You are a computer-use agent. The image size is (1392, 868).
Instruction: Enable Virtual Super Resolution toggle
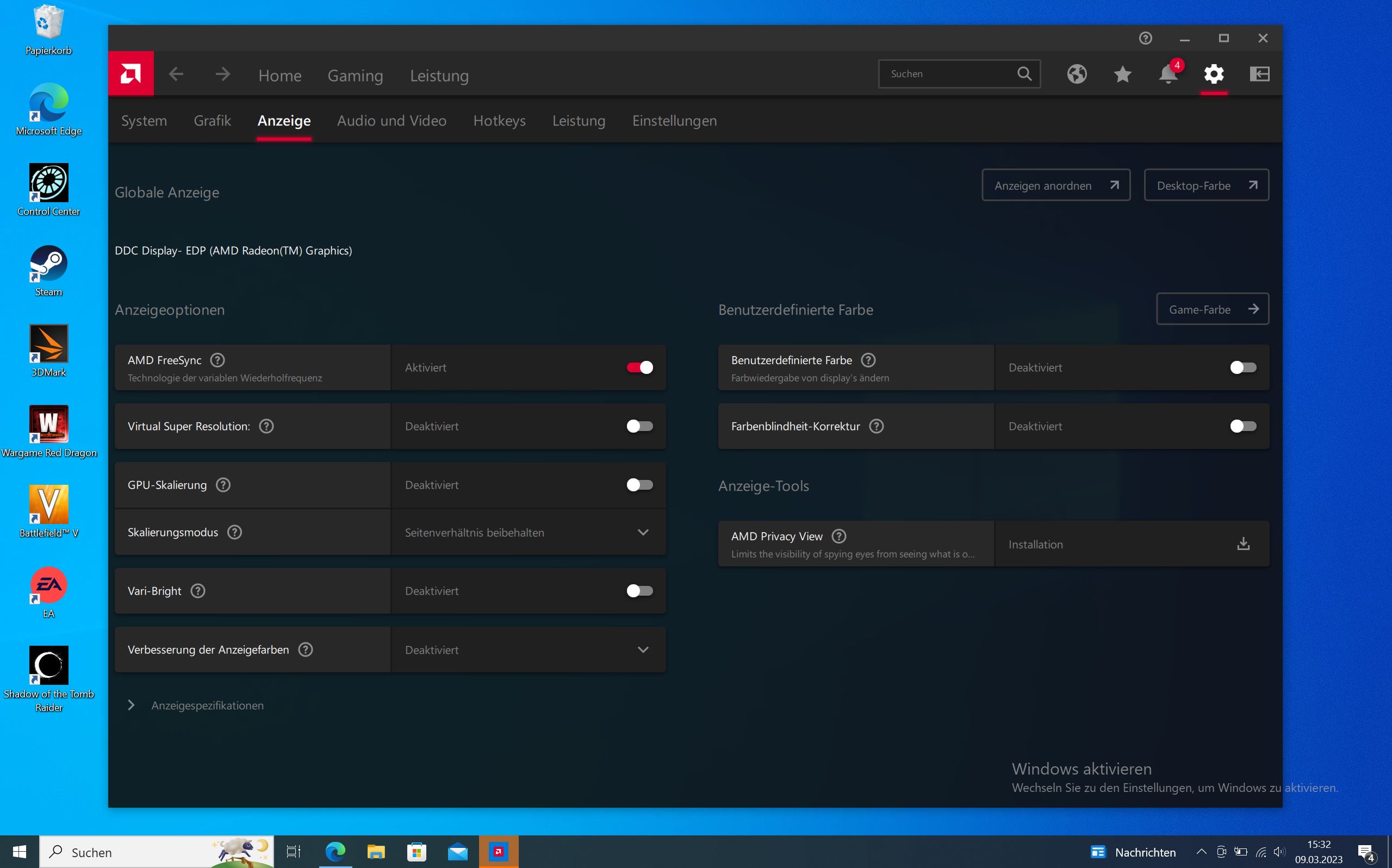click(x=639, y=426)
